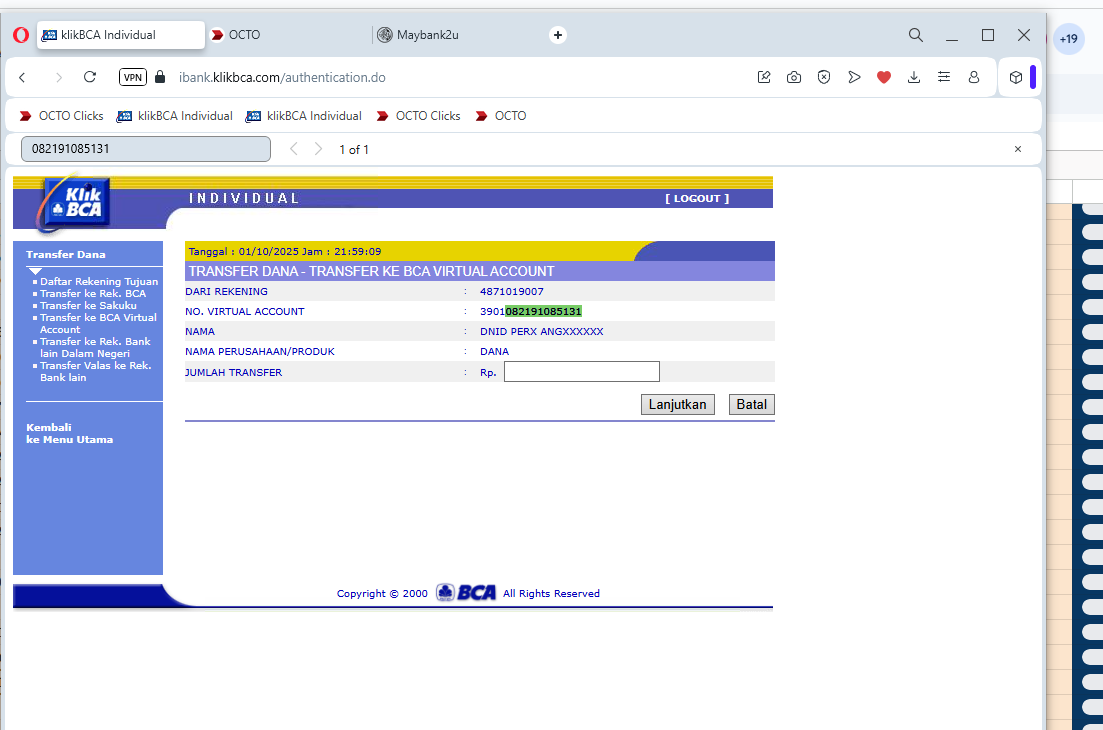
Task: Click the find-in-page search field
Action: (x=146, y=149)
